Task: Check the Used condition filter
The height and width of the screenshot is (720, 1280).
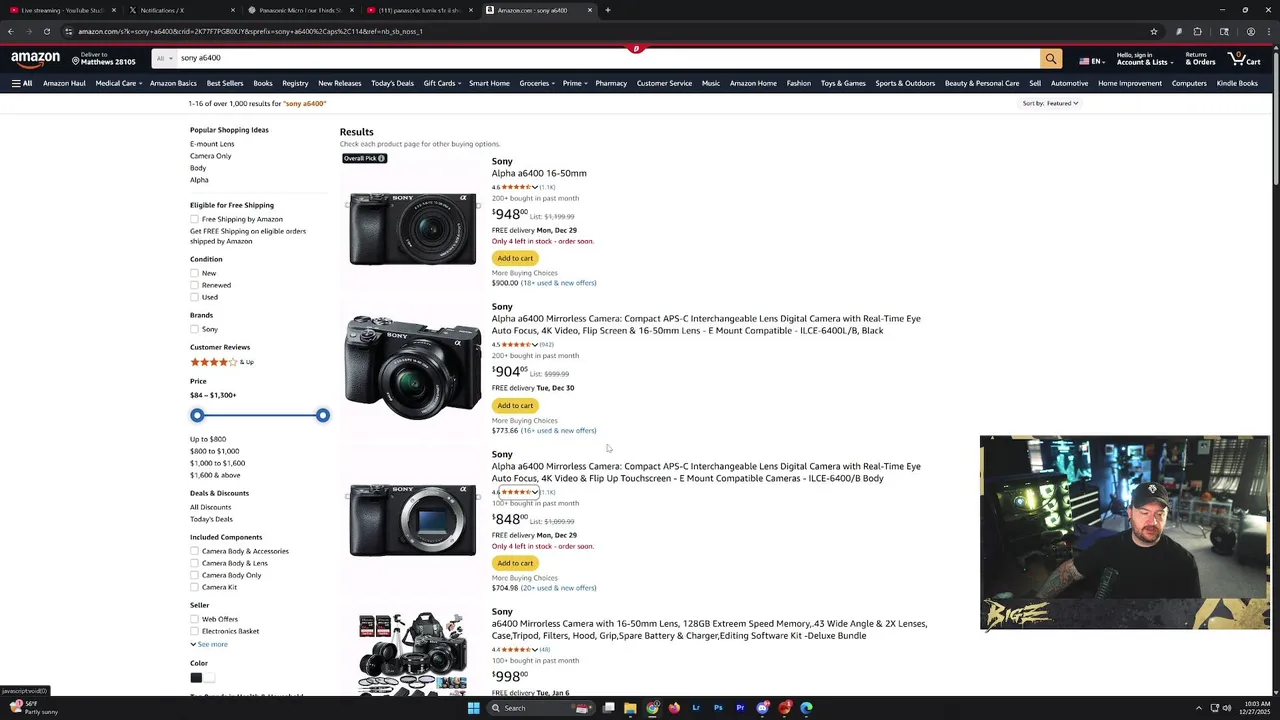Action: click(x=194, y=297)
